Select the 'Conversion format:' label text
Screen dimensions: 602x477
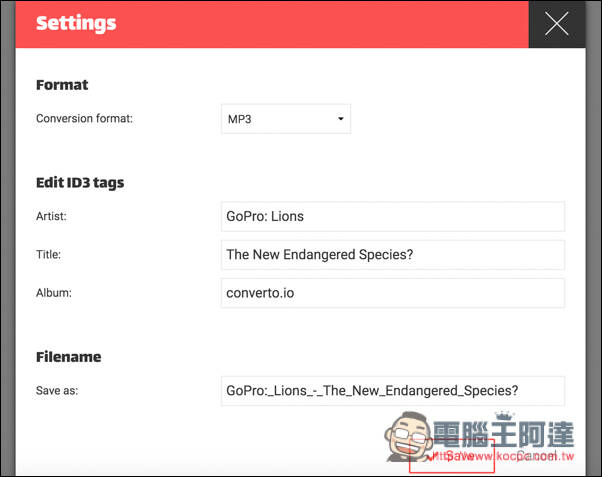84,118
